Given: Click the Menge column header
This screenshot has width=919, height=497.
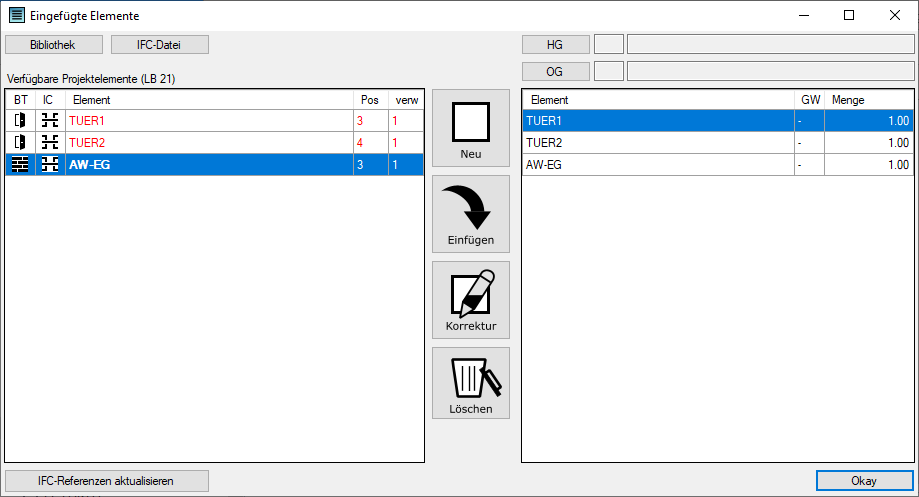Looking at the screenshot, I should coord(869,100).
